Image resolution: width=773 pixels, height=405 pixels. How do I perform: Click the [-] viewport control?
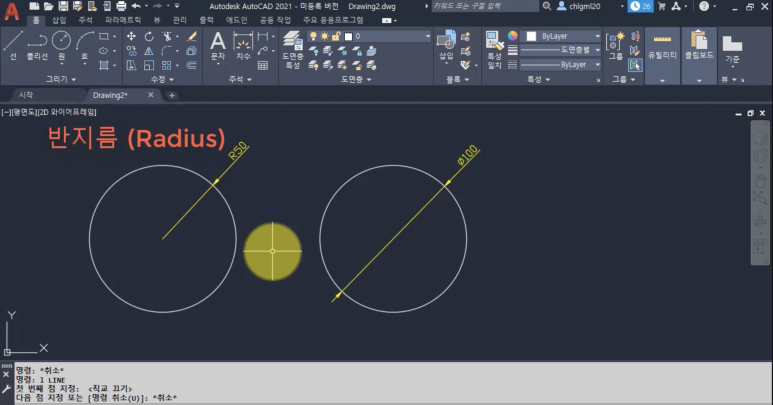tap(6, 112)
